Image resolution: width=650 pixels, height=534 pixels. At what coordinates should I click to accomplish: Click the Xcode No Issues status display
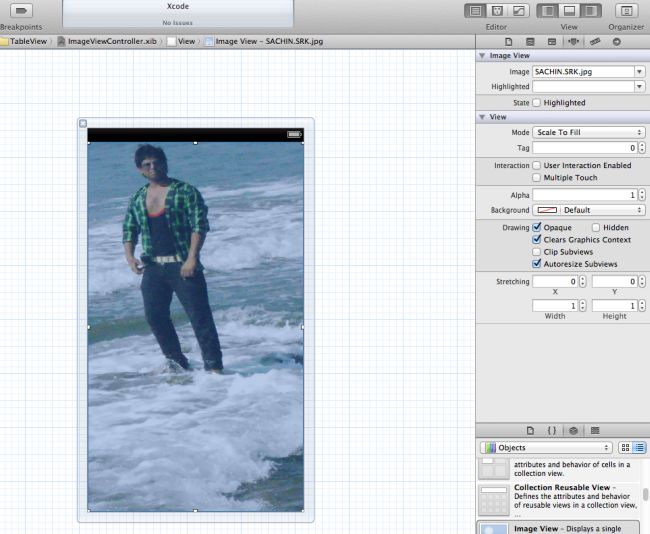click(178, 14)
